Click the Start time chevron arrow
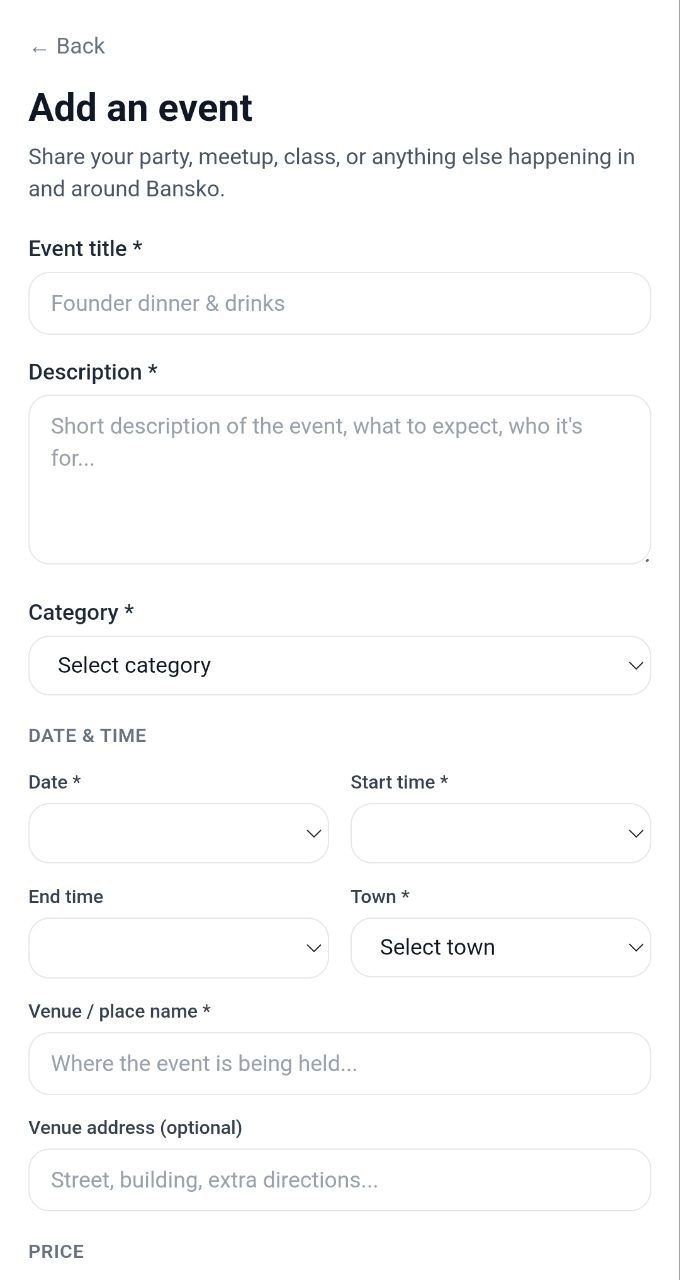The image size is (680, 1280). [636, 833]
